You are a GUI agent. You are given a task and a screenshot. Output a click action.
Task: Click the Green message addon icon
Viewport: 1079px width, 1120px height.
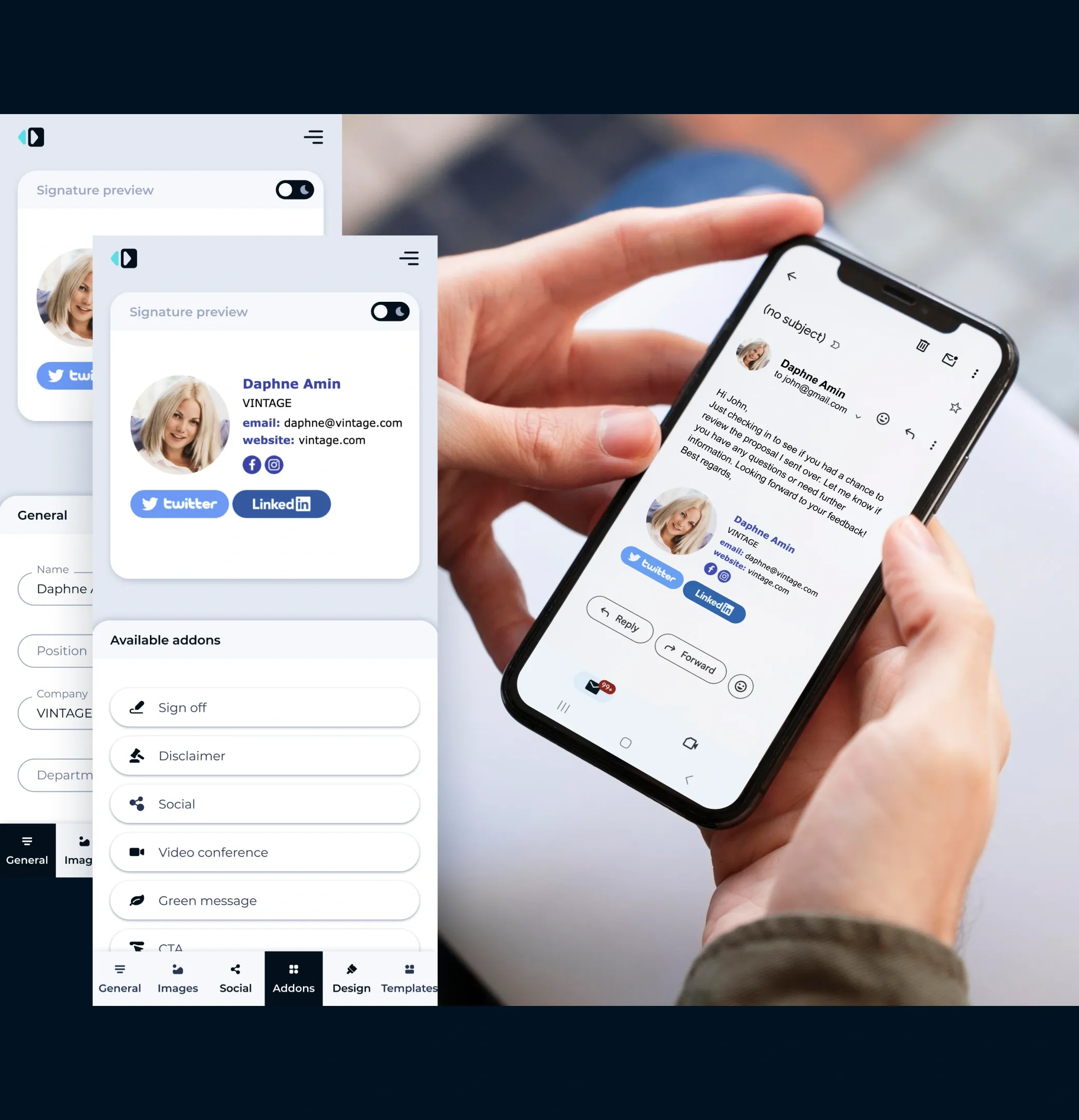(x=137, y=900)
